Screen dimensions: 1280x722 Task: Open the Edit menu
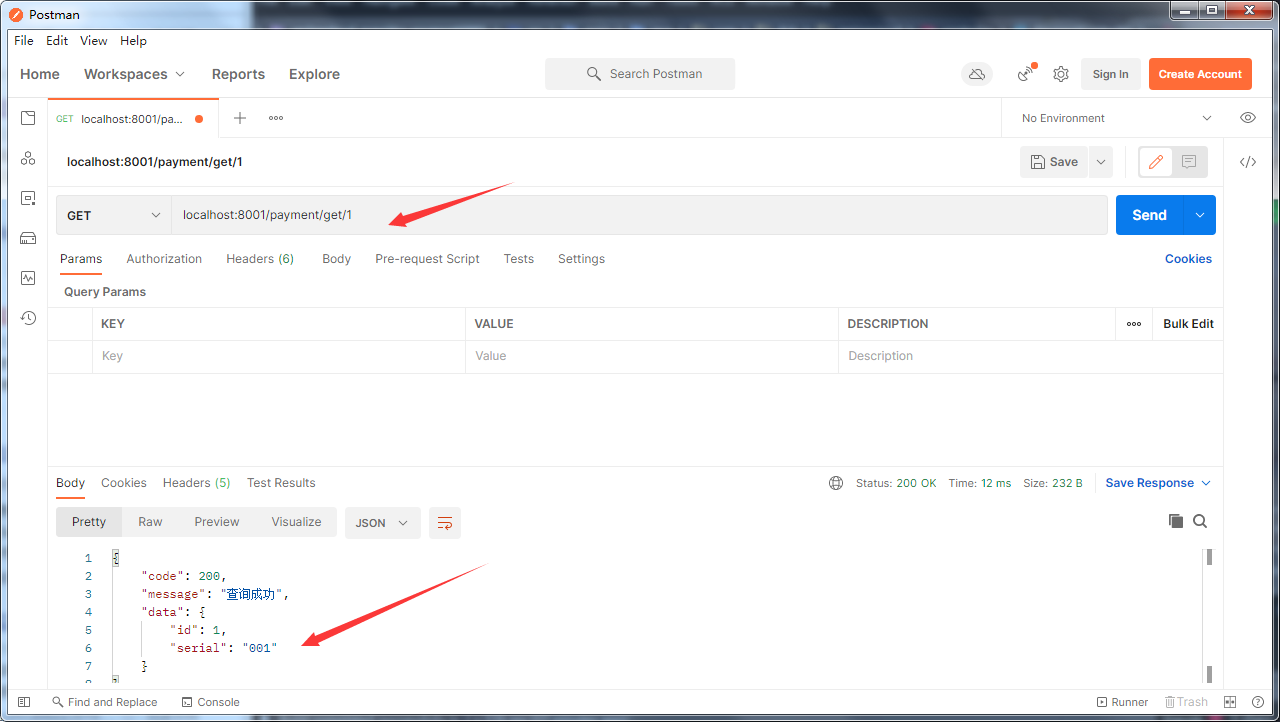coord(57,41)
